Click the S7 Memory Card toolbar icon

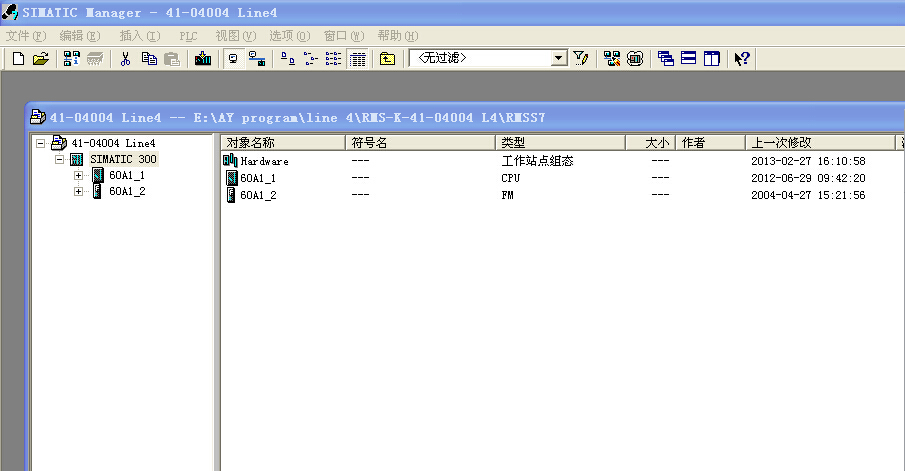[95, 58]
